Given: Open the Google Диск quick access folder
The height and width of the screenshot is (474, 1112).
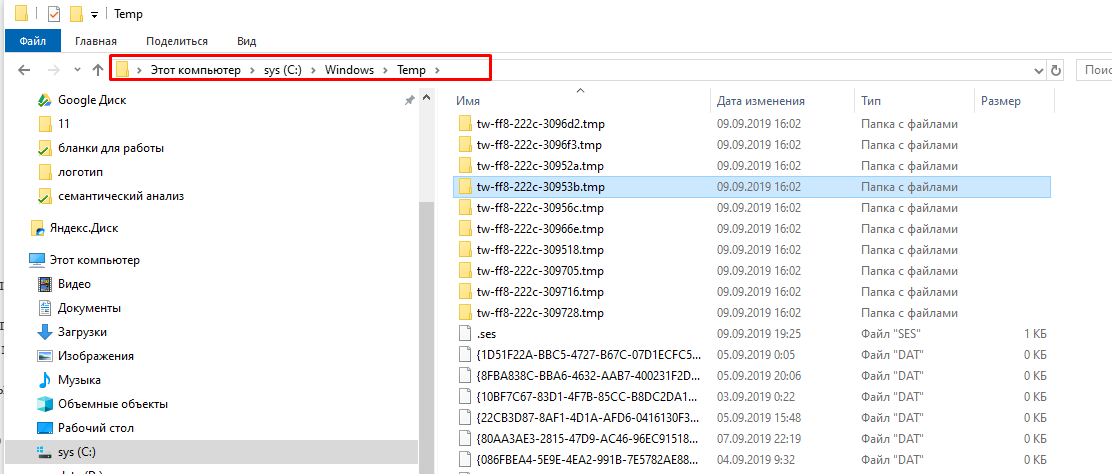Looking at the screenshot, I should pyautogui.click(x=91, y=100).
